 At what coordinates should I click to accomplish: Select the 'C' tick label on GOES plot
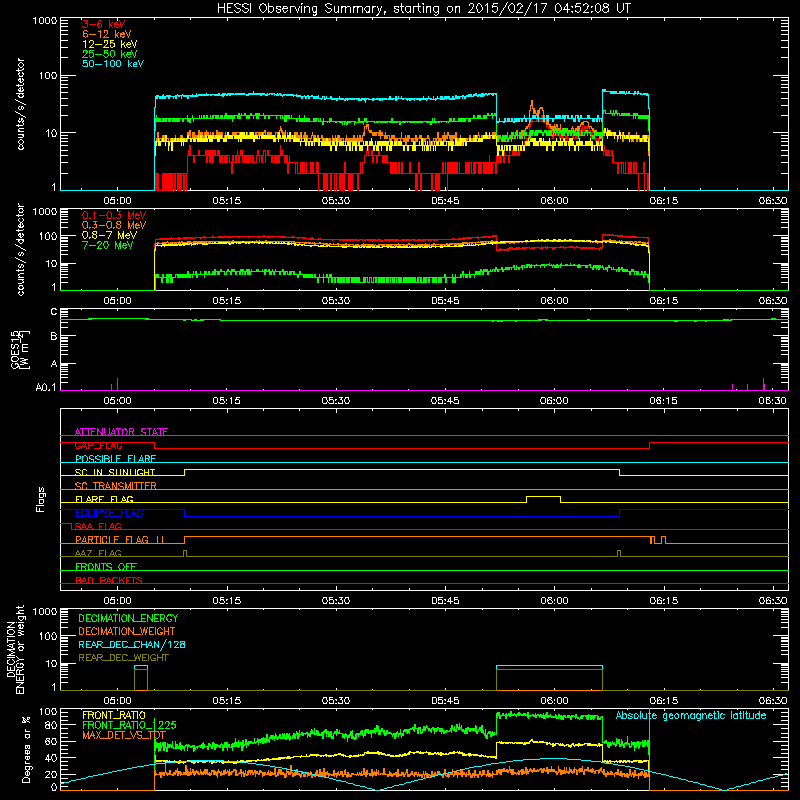pos(54,312)
